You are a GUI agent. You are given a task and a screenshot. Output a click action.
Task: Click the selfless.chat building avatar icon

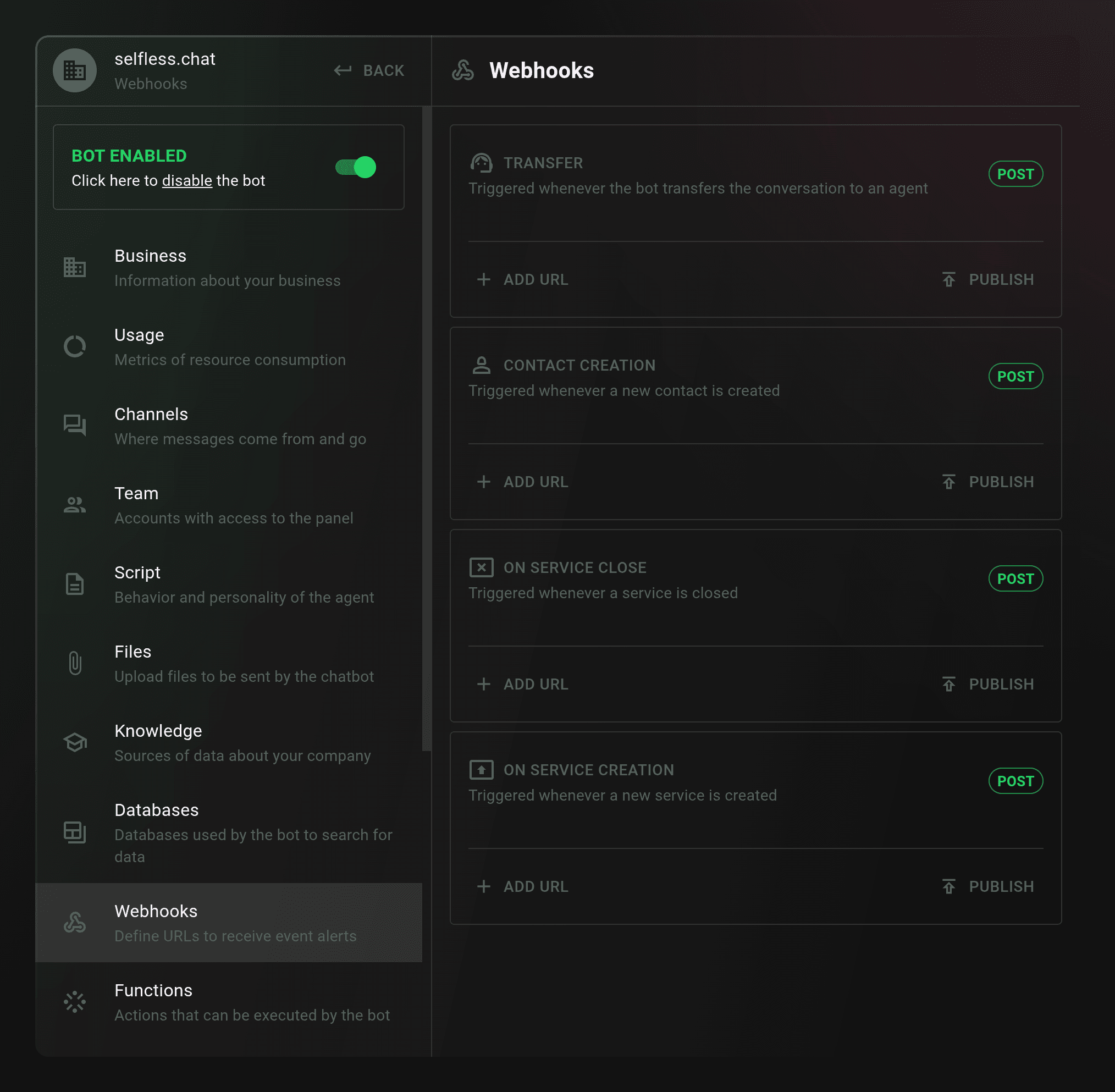75,70
